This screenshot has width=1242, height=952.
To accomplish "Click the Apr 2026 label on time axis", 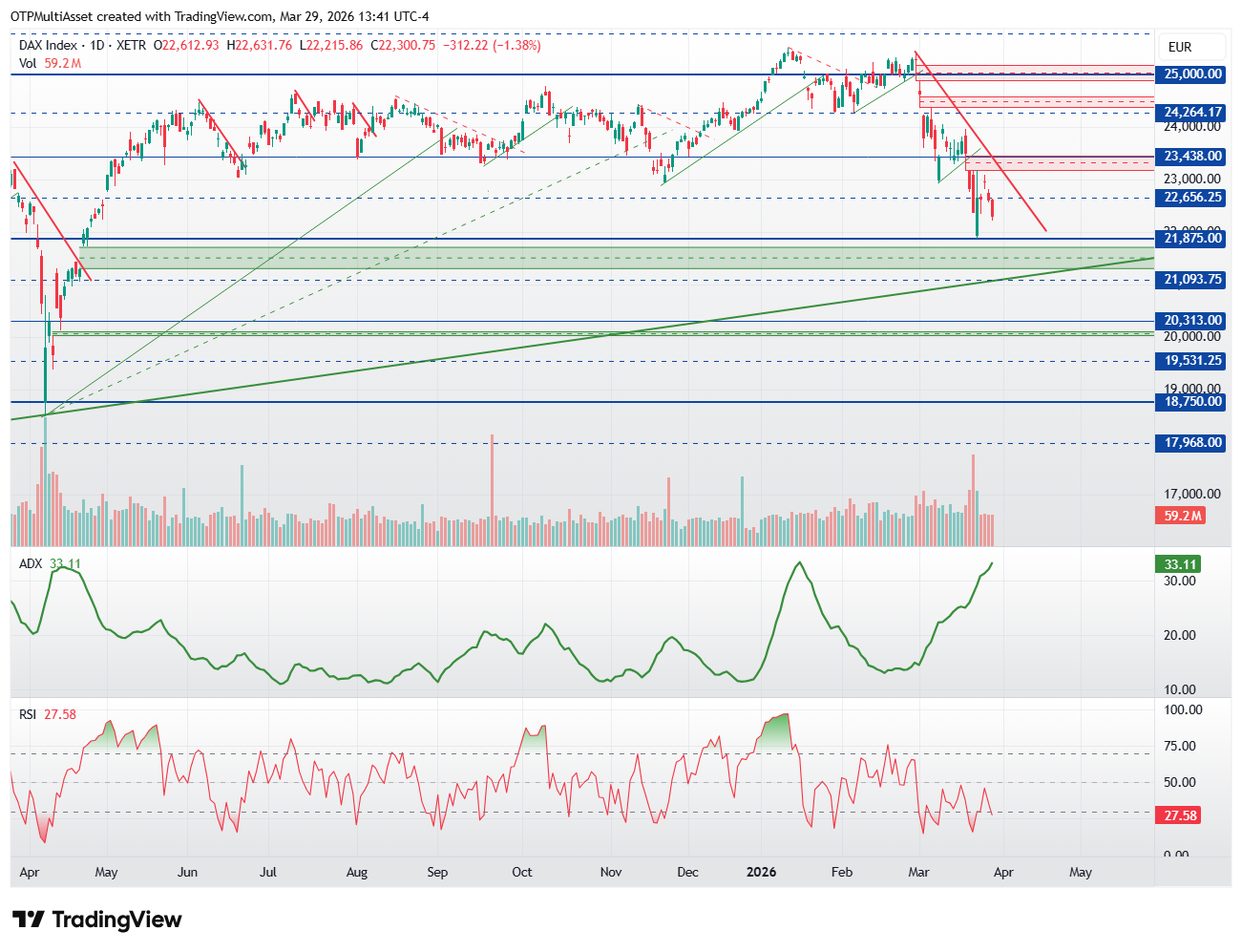I will click(1001, 872).
